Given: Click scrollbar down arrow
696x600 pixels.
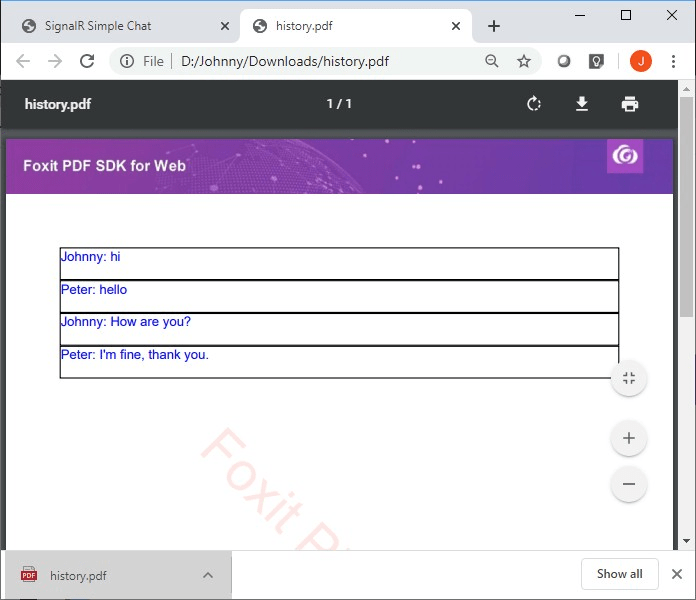Looking at the screenshot, I should pyautogui.click(x=687, y=541).
